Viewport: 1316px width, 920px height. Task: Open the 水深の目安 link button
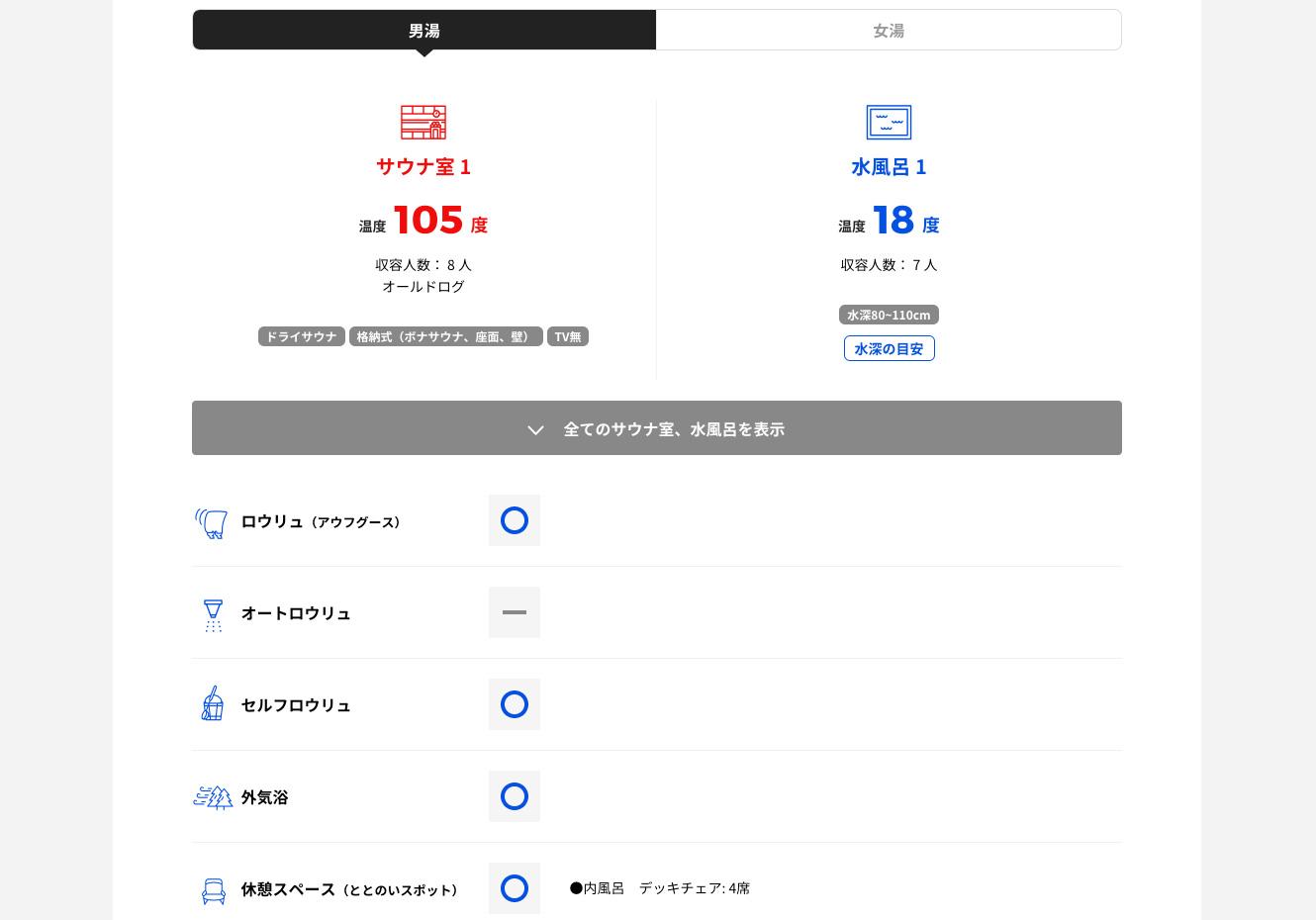click(889, 348)
